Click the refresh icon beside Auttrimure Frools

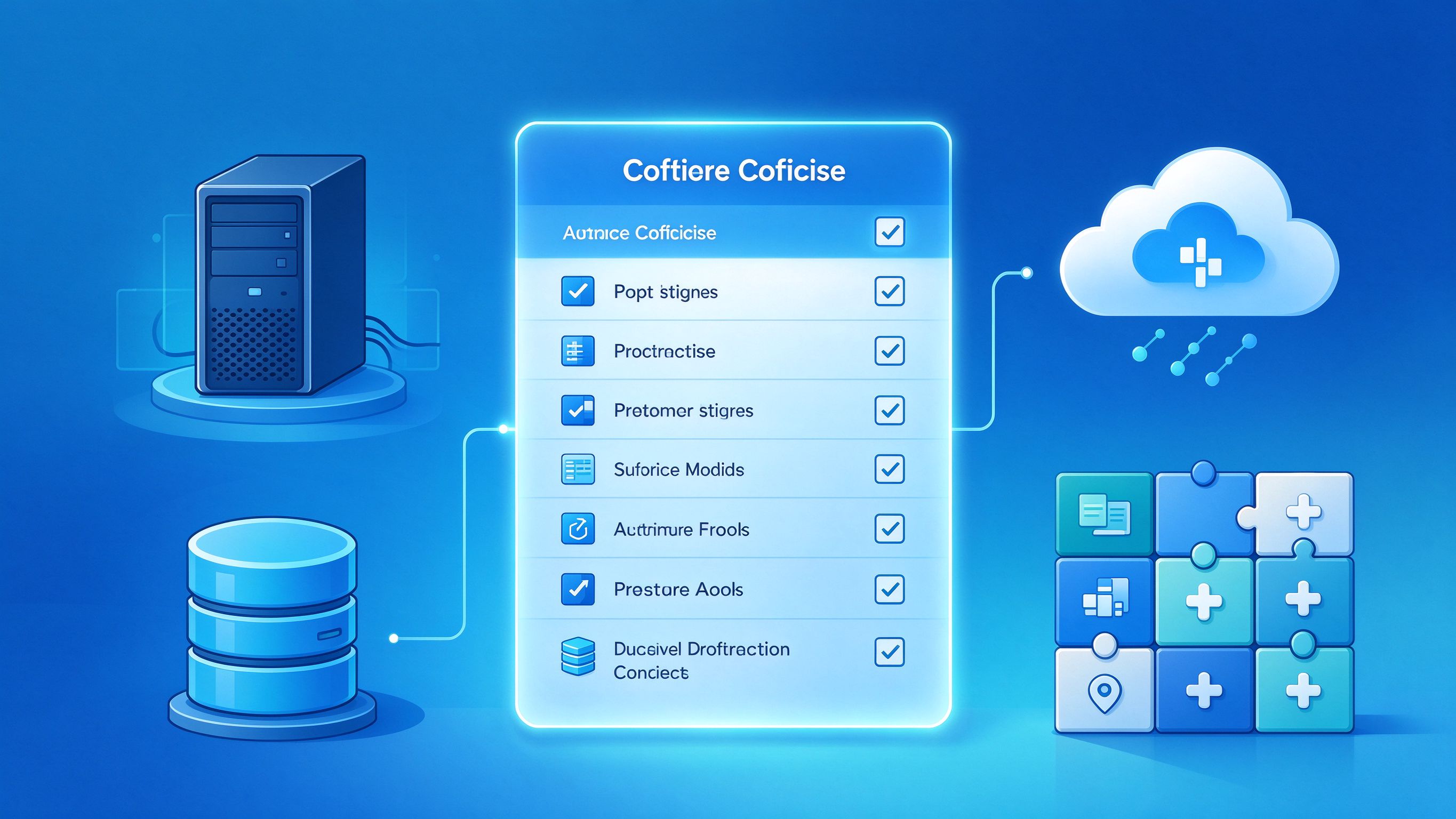tap(578, 529)
